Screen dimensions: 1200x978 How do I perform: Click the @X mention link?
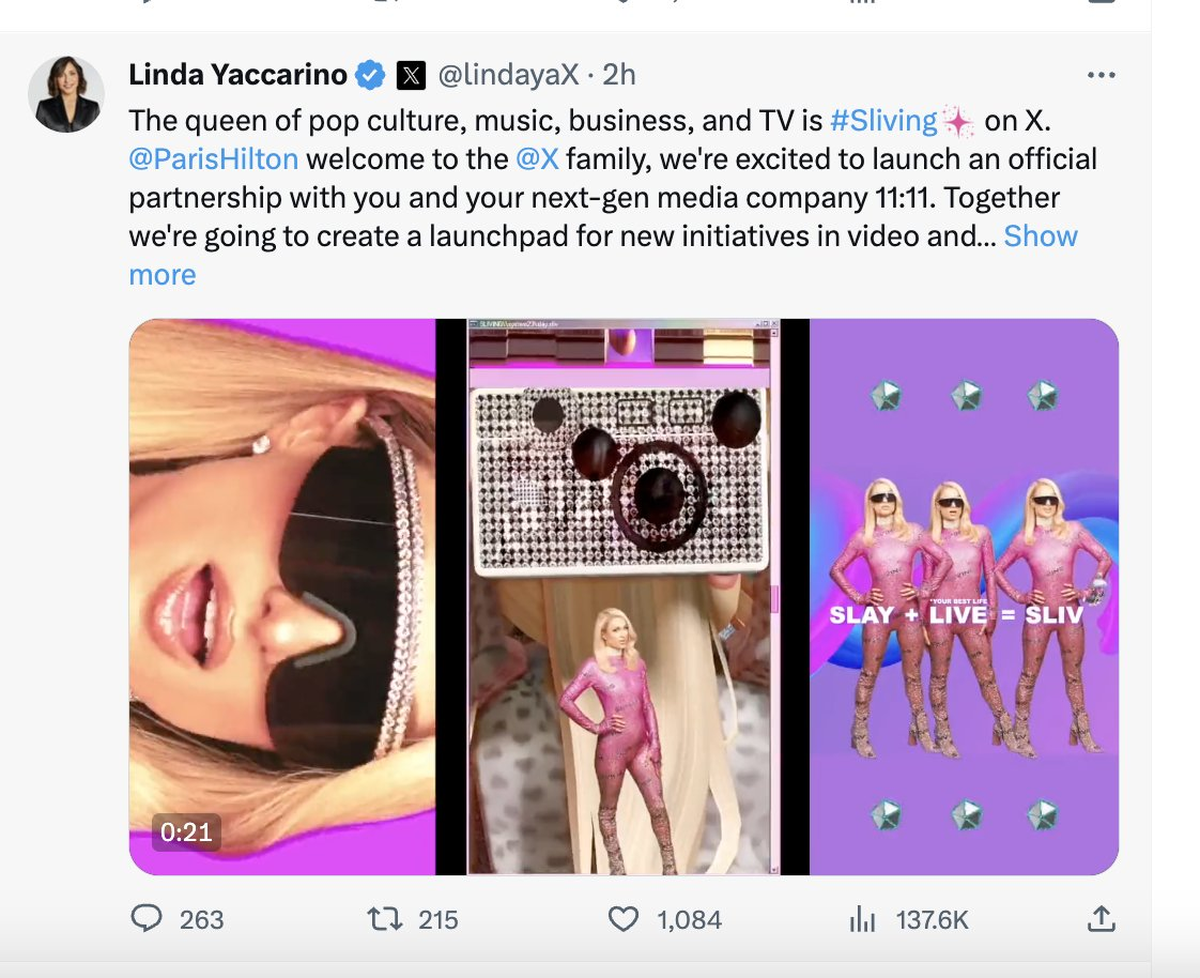(x=536, y=159)
